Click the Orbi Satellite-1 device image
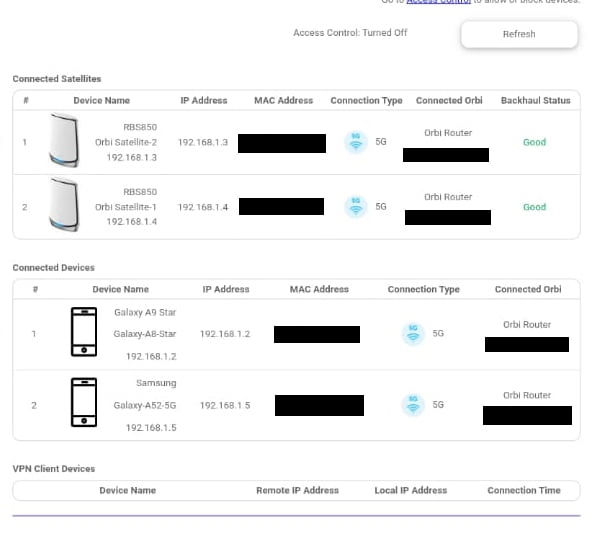 (64, 205)
